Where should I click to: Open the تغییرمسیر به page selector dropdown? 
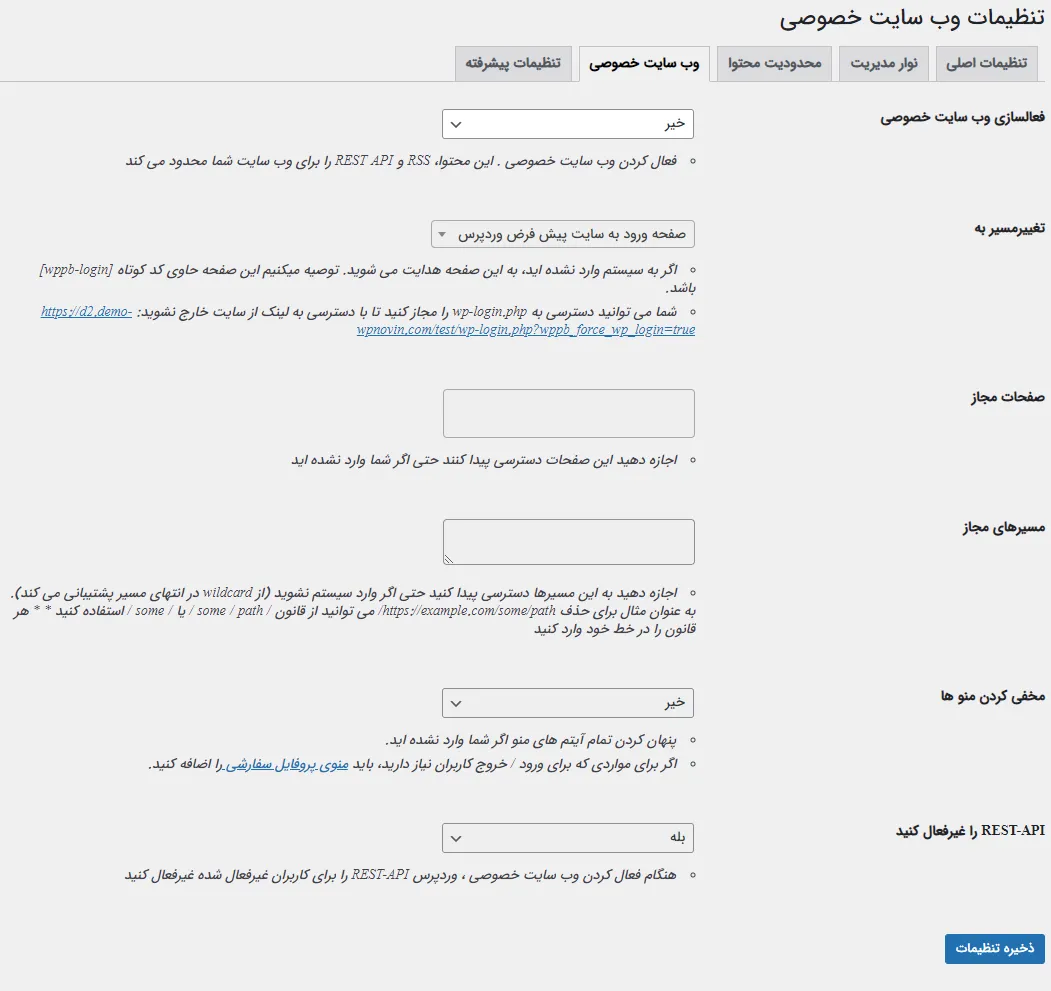coord(563,234)
